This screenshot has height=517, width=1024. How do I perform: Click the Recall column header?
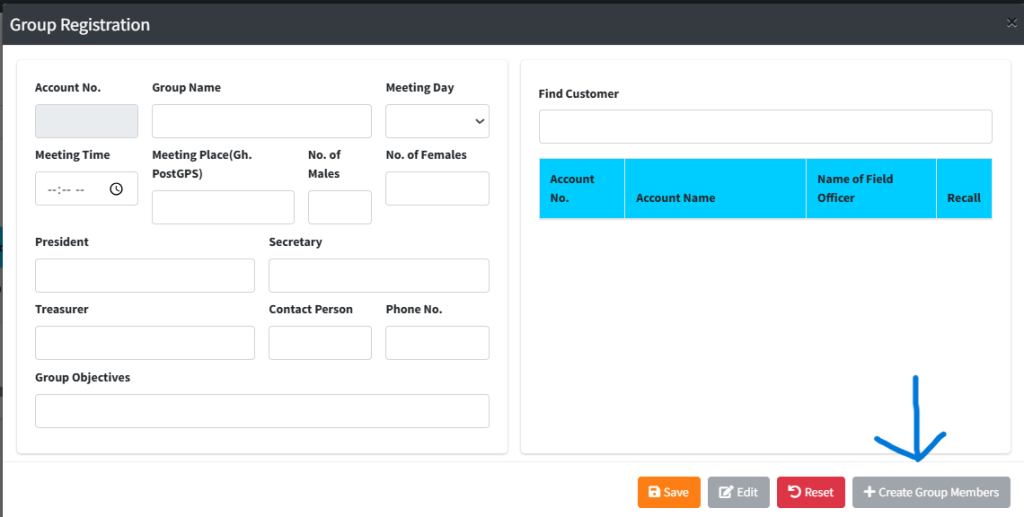(963, 197)
